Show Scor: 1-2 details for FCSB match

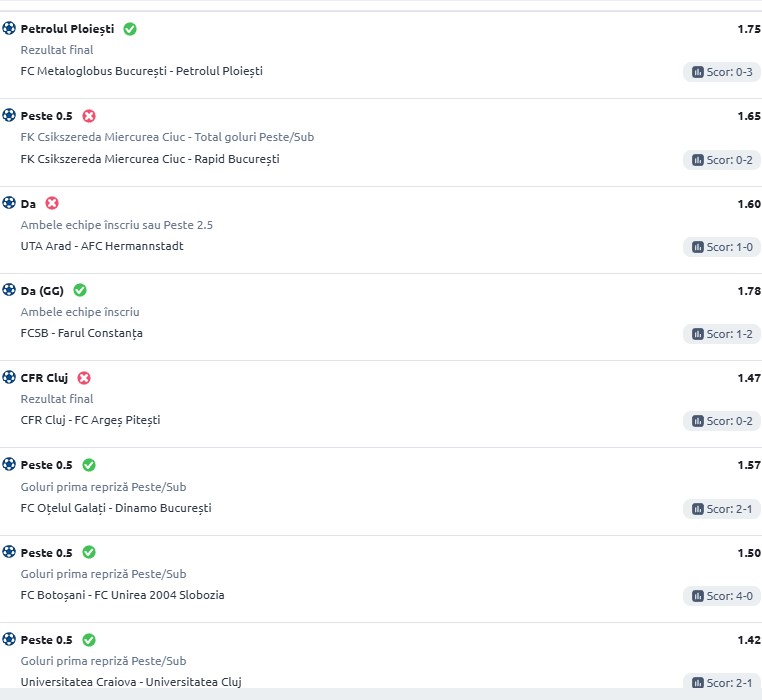[x=722, y=334]
